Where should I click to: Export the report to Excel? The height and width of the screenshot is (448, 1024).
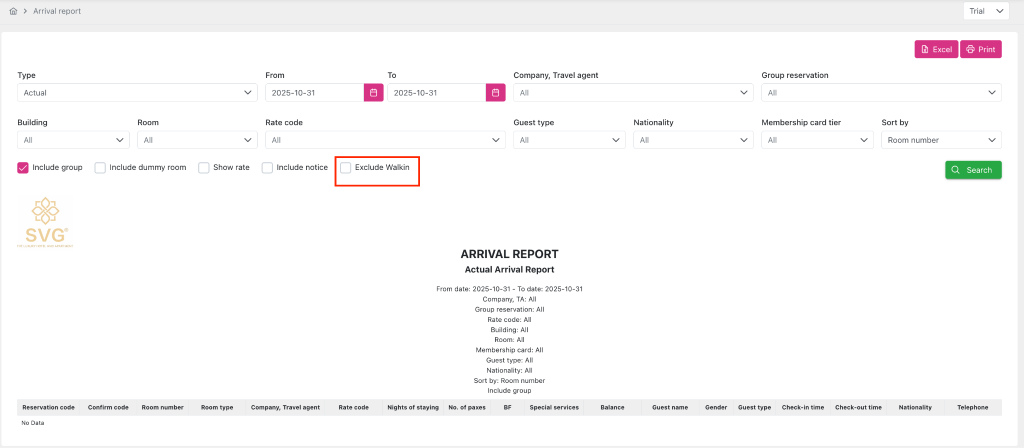pyautogui.click(x=936, y=49)
